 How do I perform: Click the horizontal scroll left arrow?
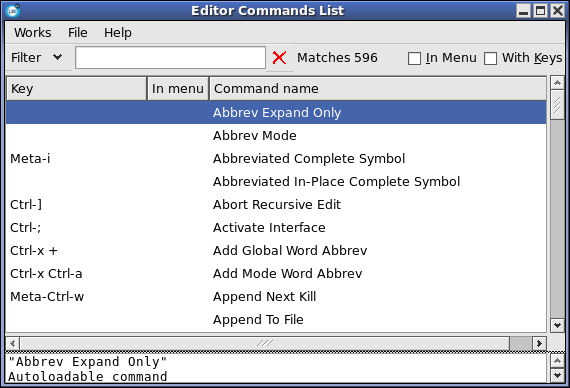13,343
